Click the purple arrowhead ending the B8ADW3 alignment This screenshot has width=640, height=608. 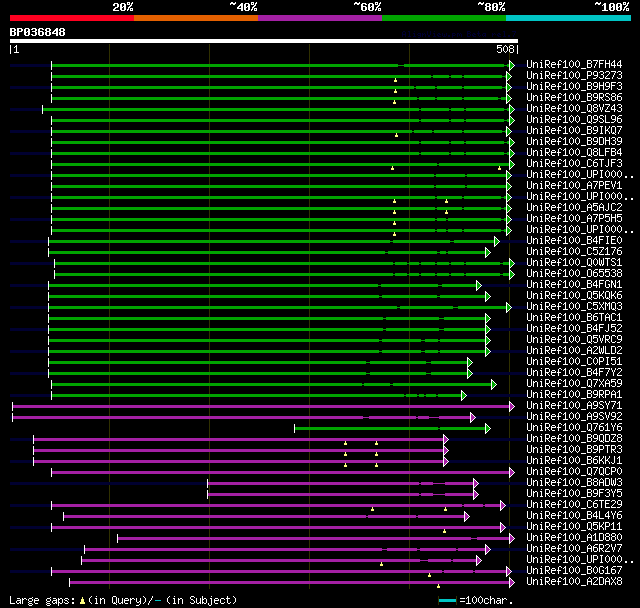pyautogui.click(x=476, y=484)
